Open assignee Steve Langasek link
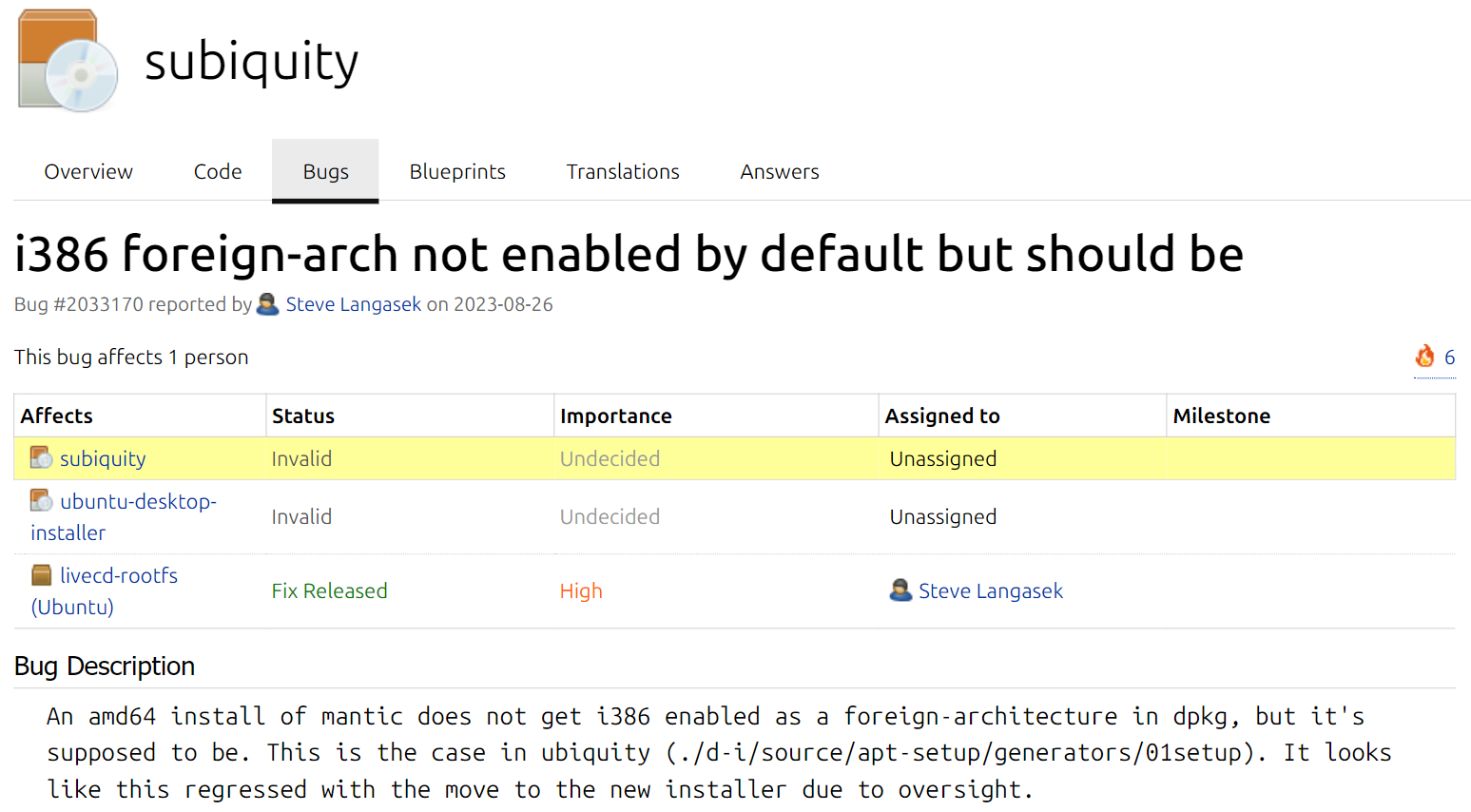This screenshot has width=1471, height=812. click(990, 591)
